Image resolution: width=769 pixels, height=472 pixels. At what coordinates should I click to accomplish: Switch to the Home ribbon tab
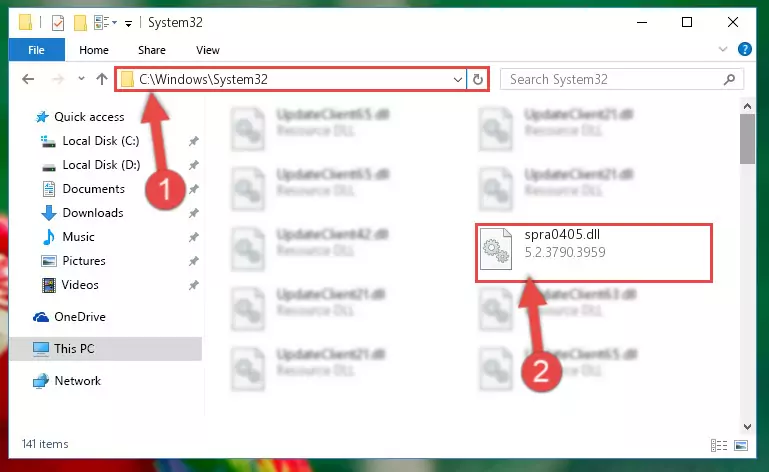click(94, 50)
